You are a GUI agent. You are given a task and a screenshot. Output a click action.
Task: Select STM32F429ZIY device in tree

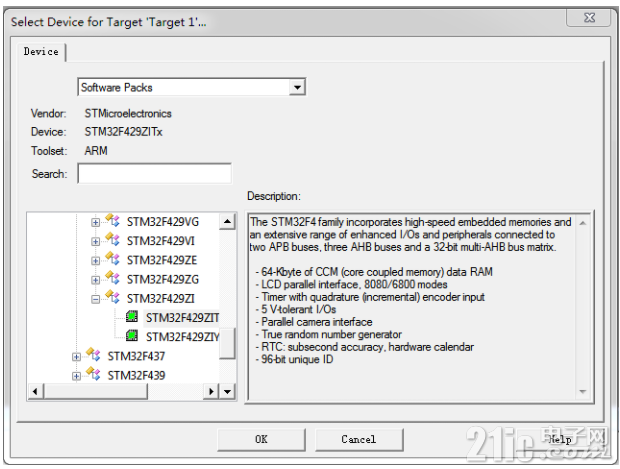coord(182,337)
